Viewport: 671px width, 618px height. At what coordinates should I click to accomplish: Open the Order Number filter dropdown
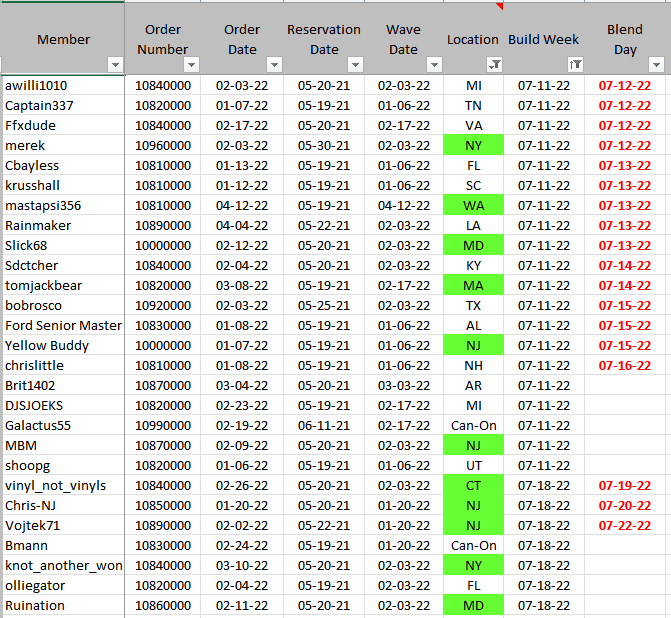[x=191, y=65]
